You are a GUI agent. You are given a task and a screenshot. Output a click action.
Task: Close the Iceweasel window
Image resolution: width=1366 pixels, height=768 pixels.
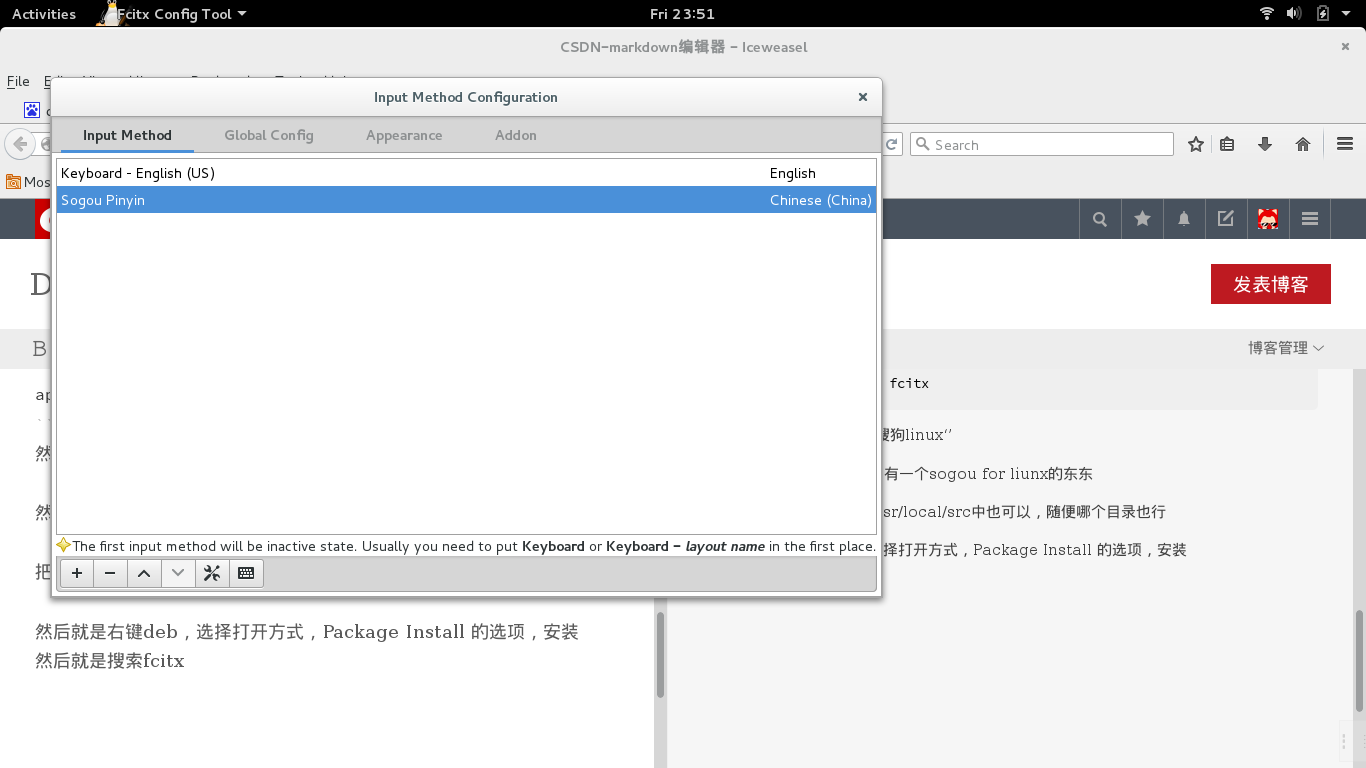(1345, 46)
